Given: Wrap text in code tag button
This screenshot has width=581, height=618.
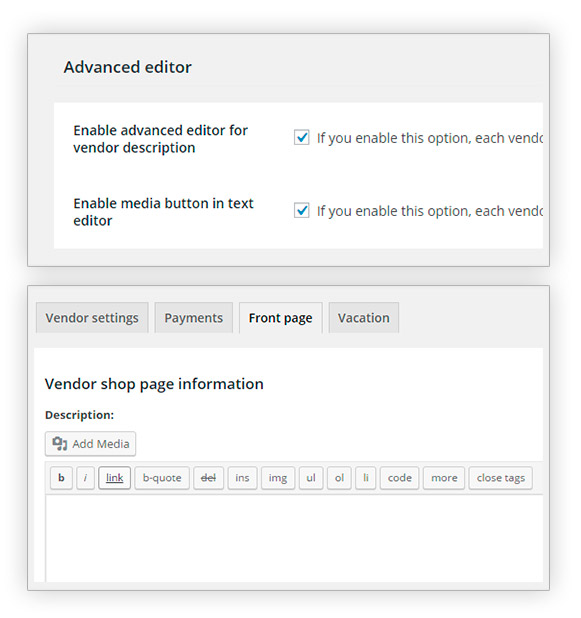Looking at the screenshot, I should coord(399,478).
